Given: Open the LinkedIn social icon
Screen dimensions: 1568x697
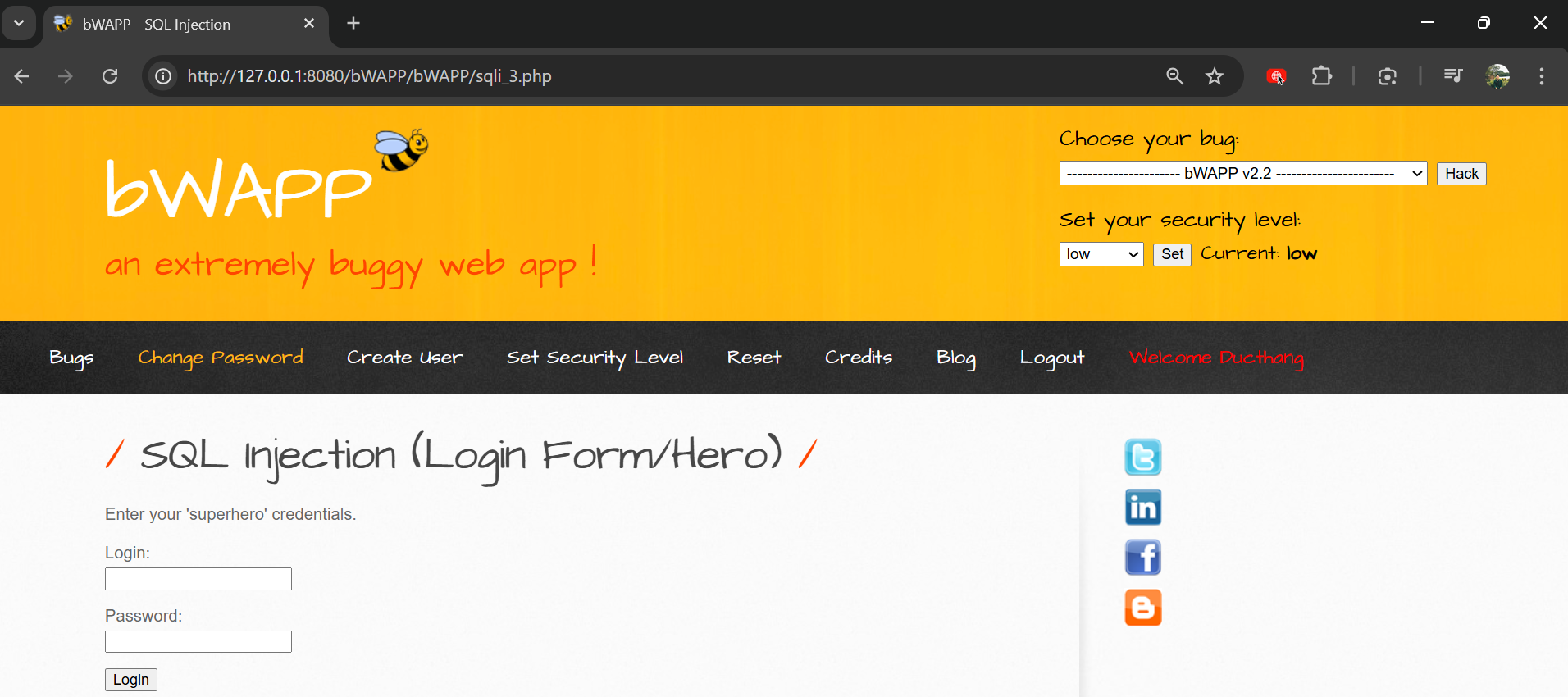Looking at the screenshot, I should click(1142, 508).
